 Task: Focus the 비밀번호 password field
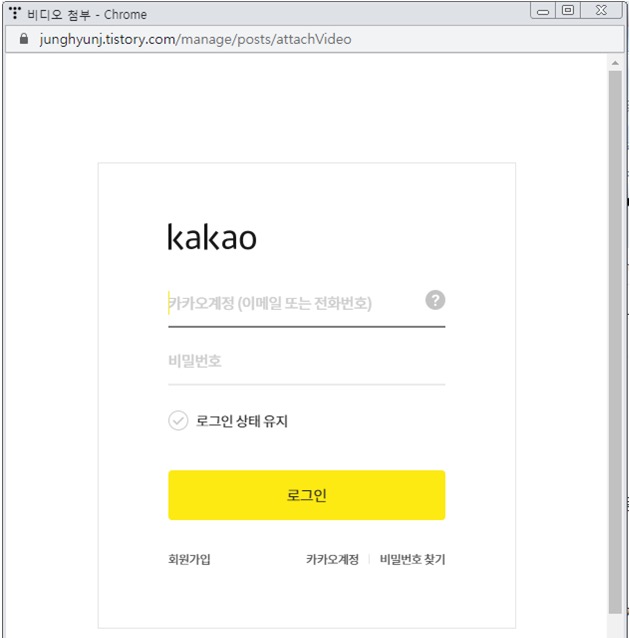click(x=306, y=361)
